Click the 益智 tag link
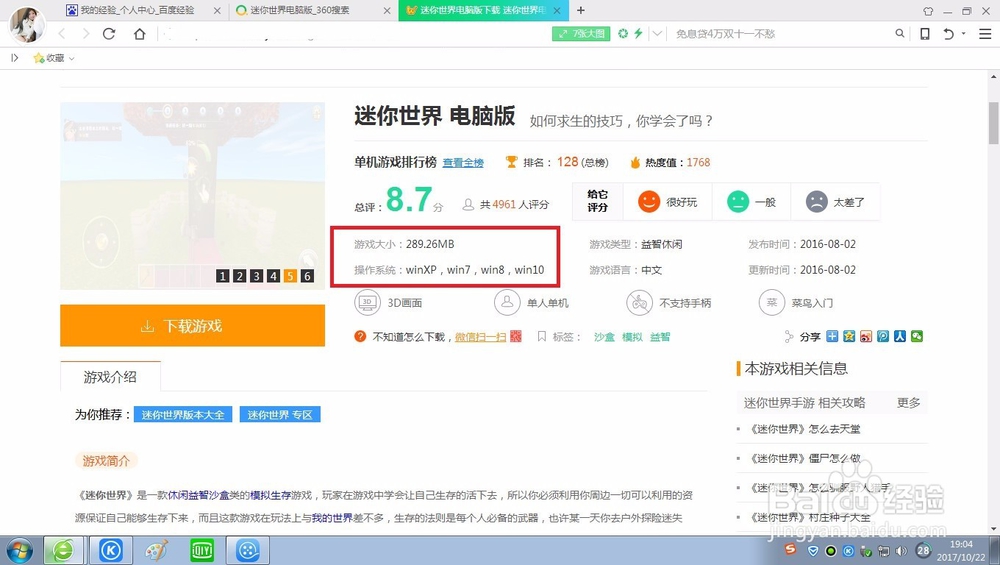1000x565 pixels. pos(660,337)
